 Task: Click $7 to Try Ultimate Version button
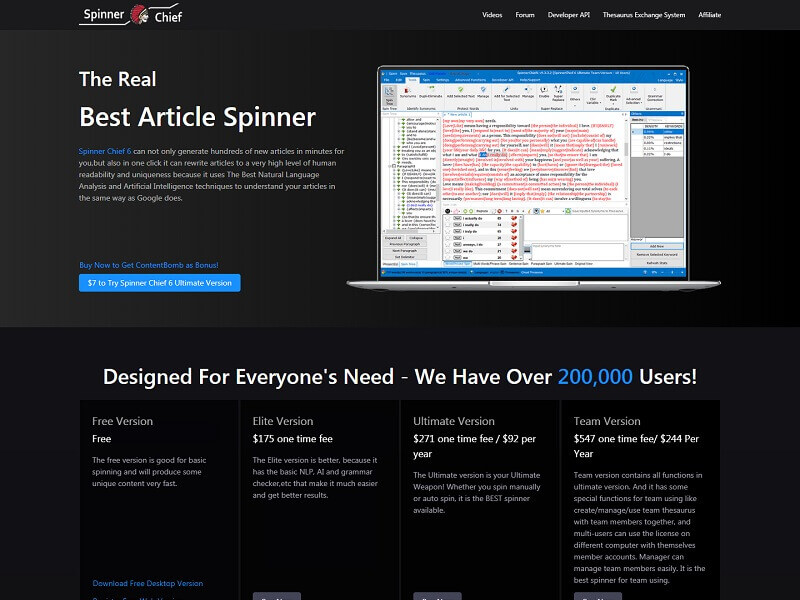160,283
